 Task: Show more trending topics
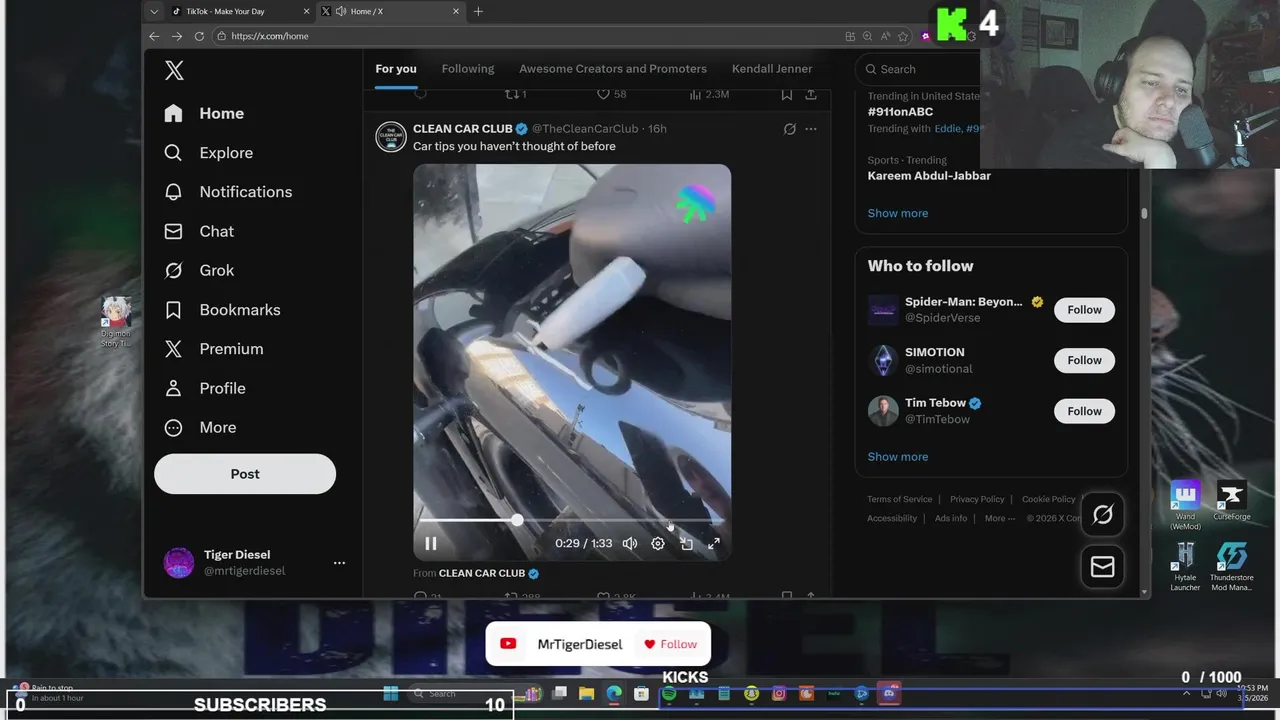pyautogui.click(x=898, y=213)
